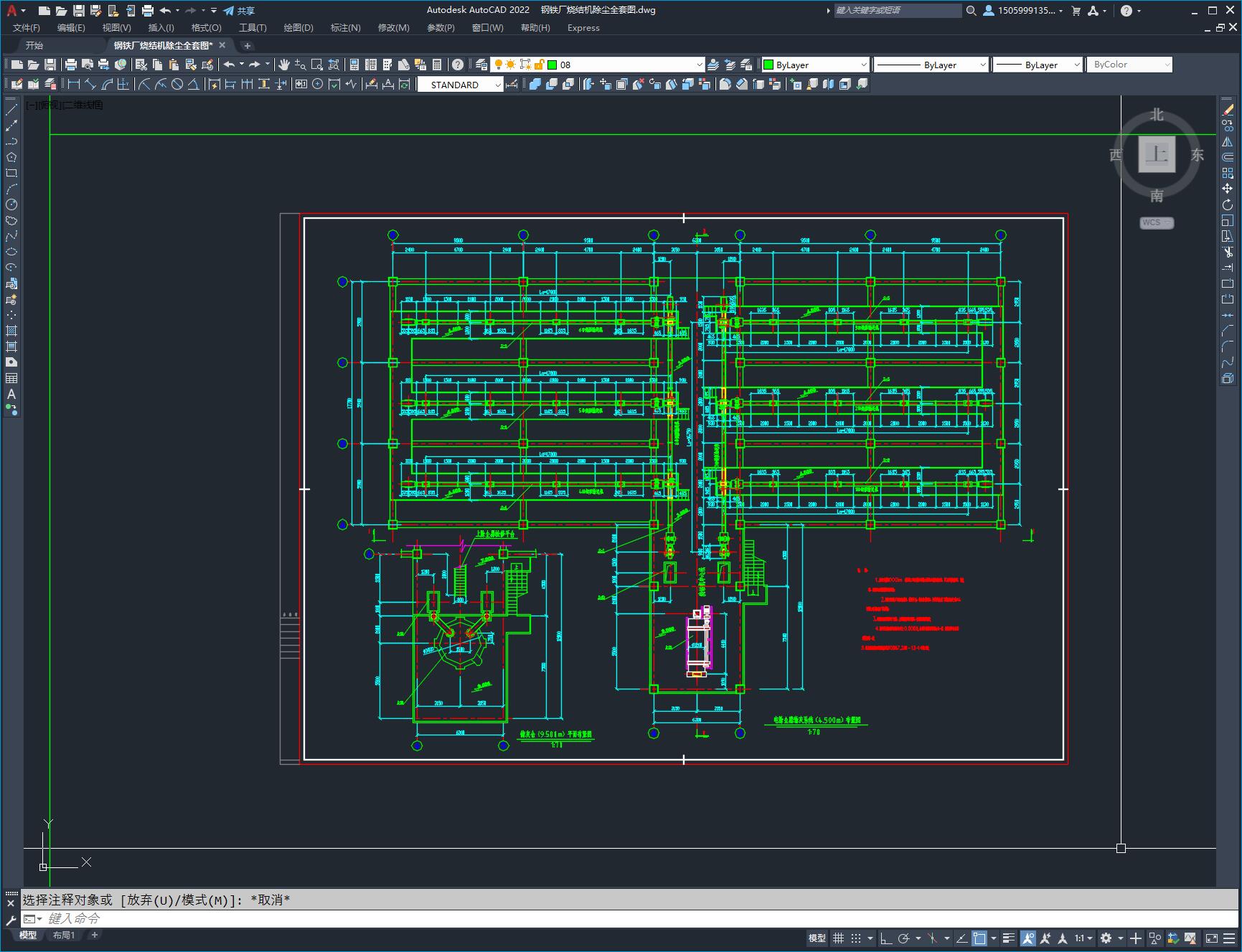Click the 共享 share button

pos(239,11)
